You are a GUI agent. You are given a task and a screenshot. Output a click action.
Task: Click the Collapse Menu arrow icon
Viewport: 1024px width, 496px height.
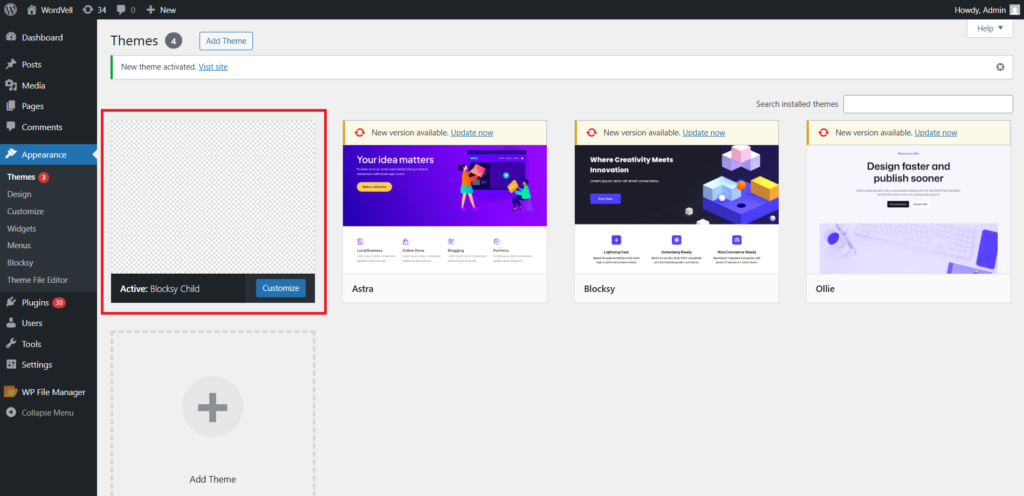(10, 412)
